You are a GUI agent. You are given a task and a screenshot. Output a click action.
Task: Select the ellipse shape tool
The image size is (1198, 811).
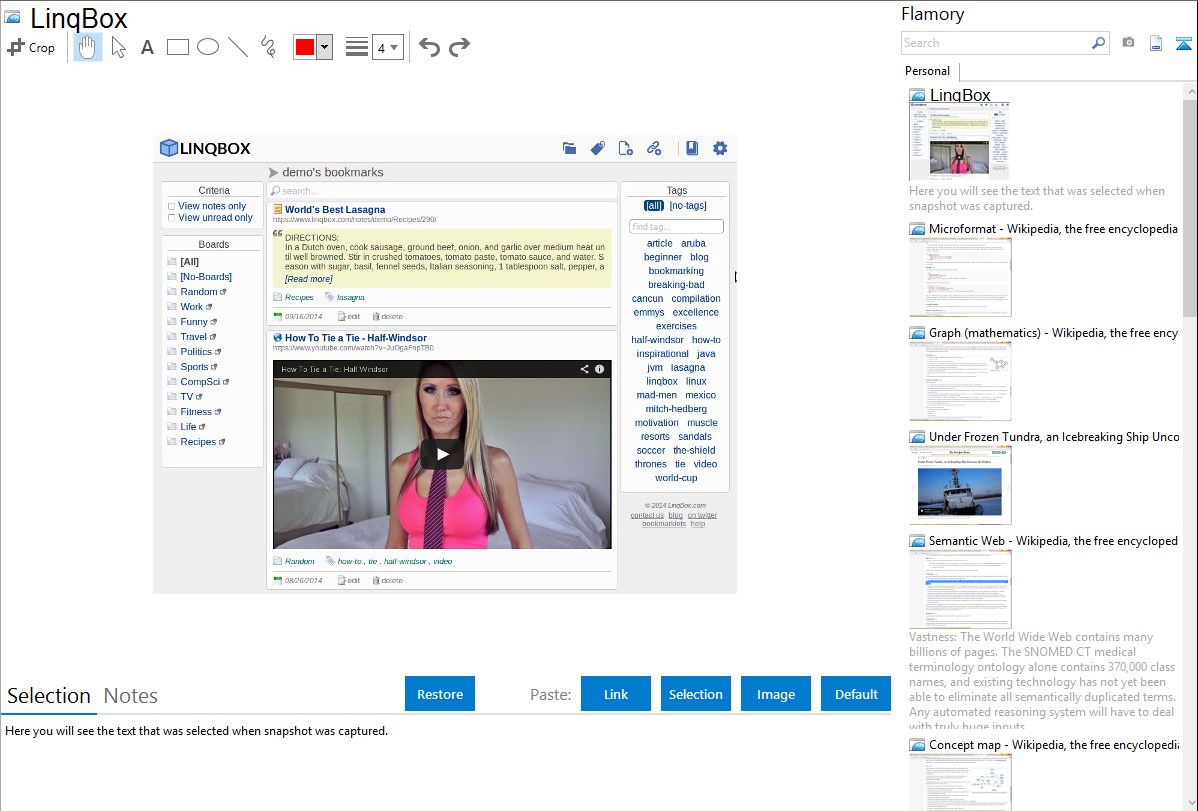(x=208, y=47)
